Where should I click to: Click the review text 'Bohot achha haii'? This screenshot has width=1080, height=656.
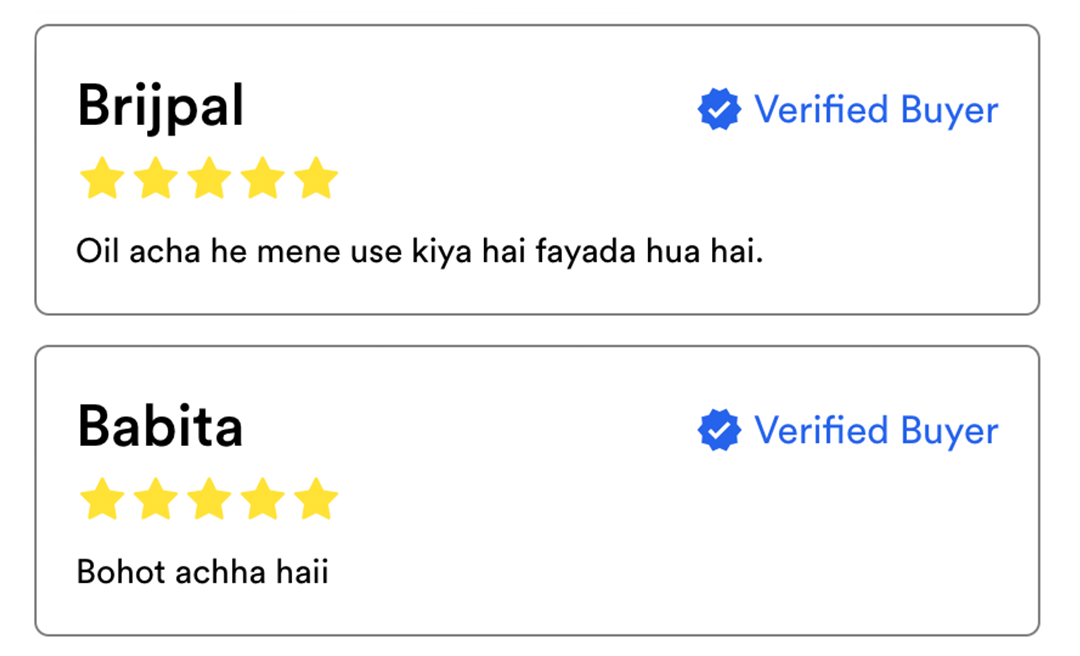click(202, 572)
